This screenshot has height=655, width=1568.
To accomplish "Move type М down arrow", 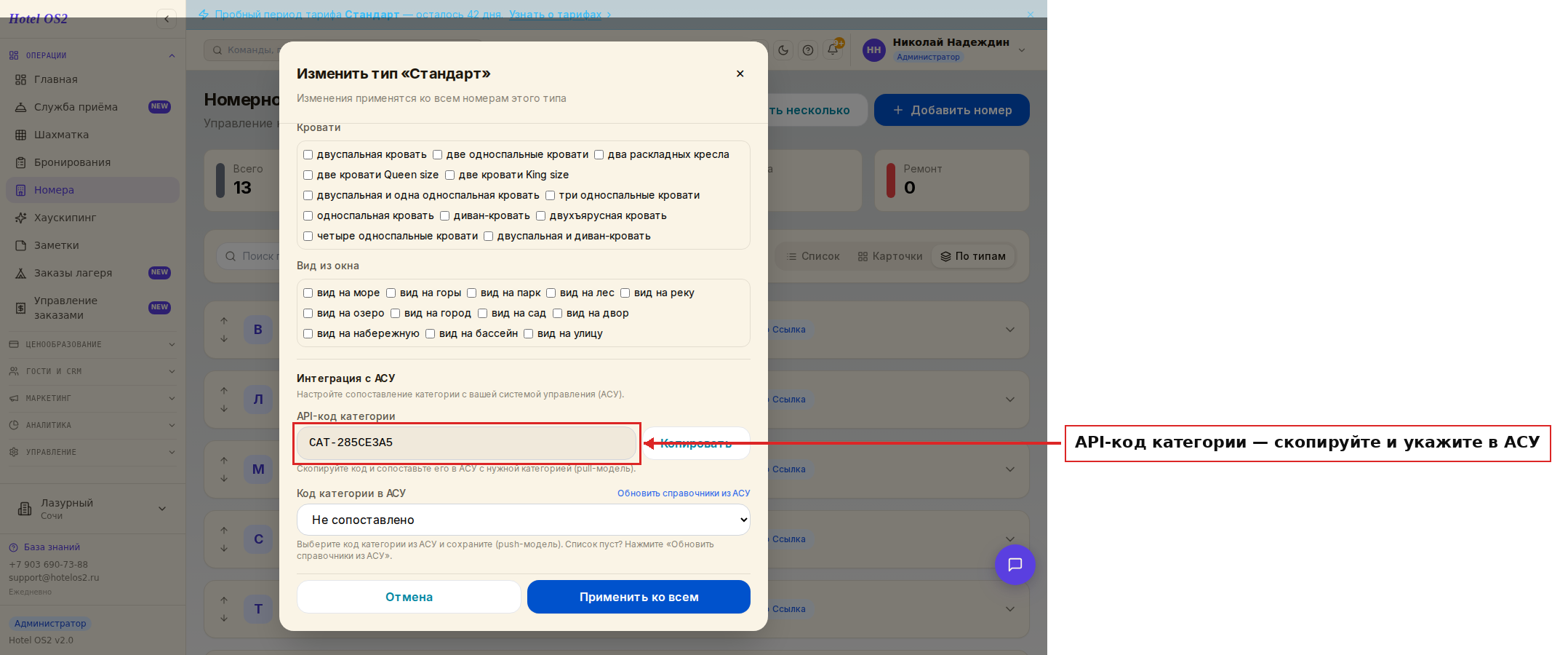I will (x=224, y=478).
